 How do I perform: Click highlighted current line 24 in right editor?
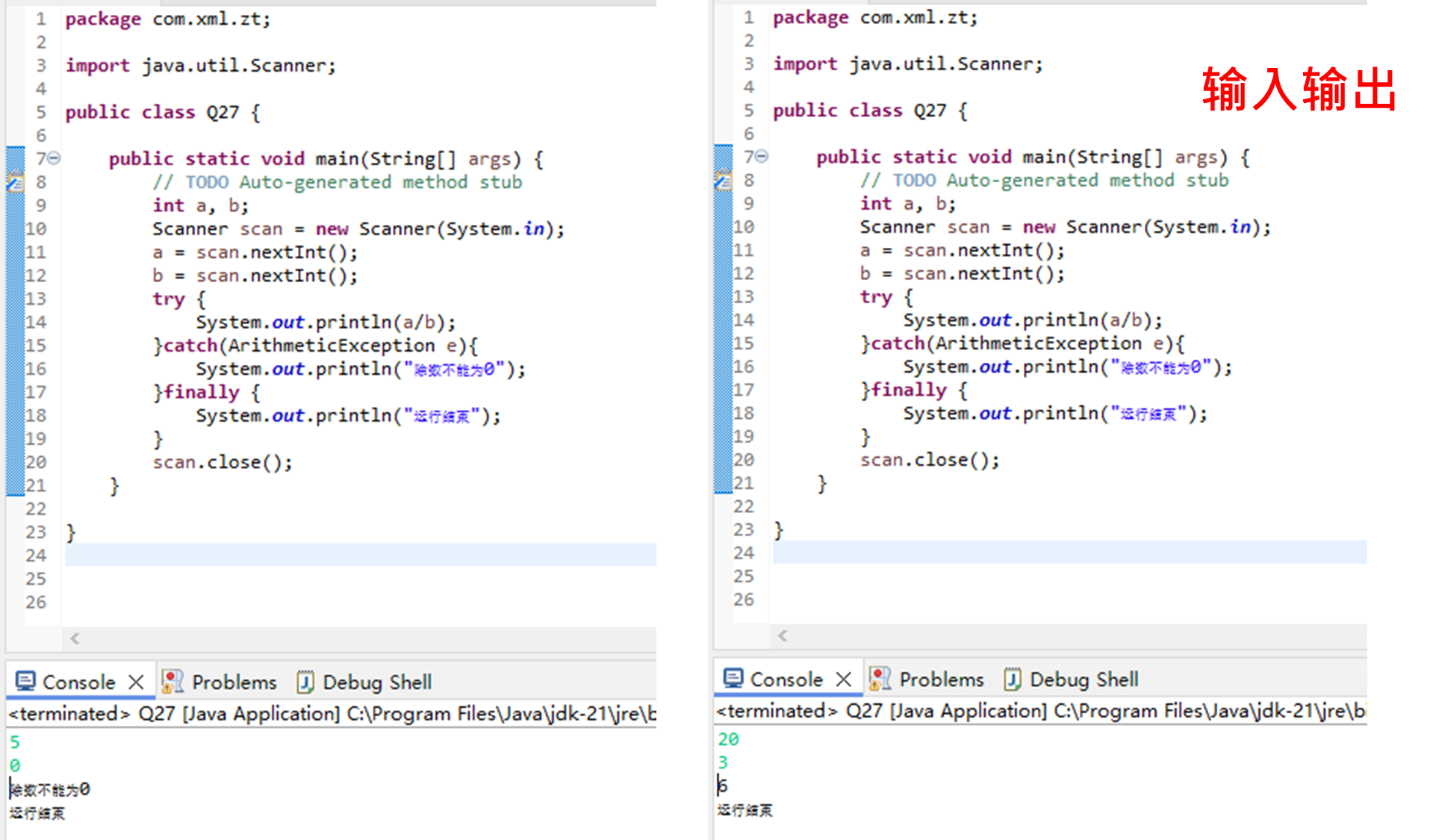point(1070,553)
